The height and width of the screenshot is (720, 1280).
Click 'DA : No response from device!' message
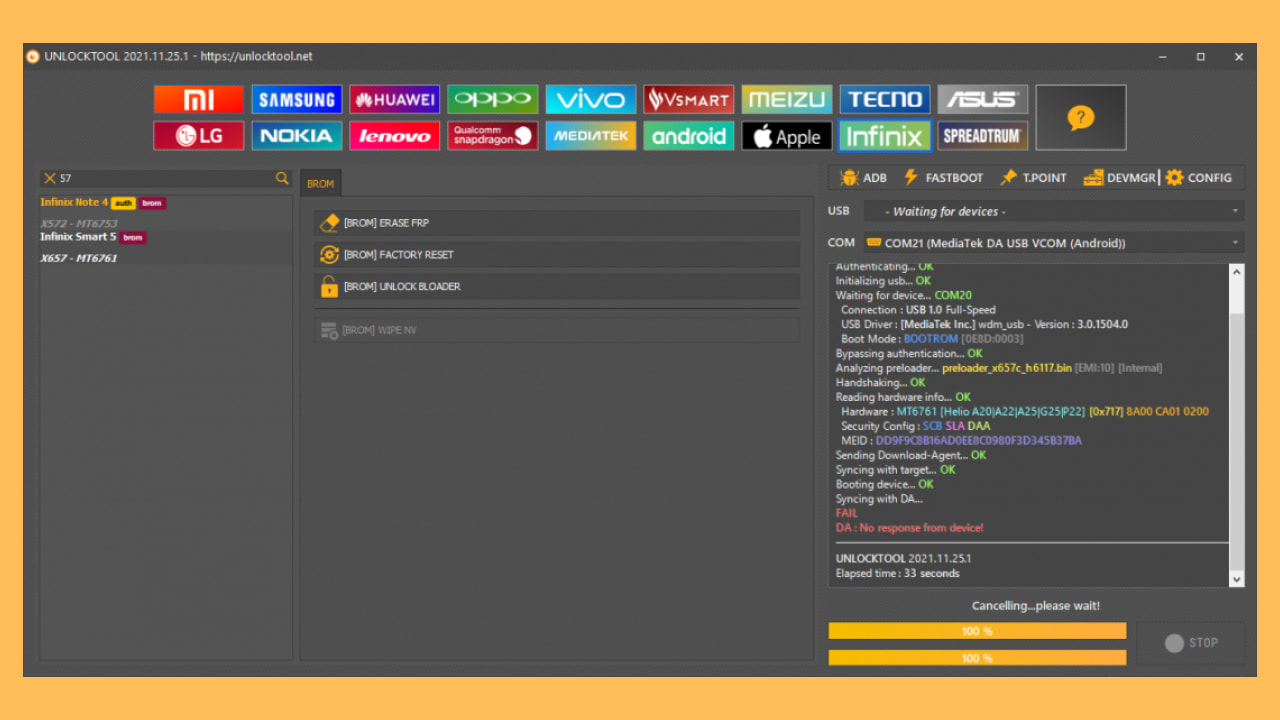[x=910, y=528]
